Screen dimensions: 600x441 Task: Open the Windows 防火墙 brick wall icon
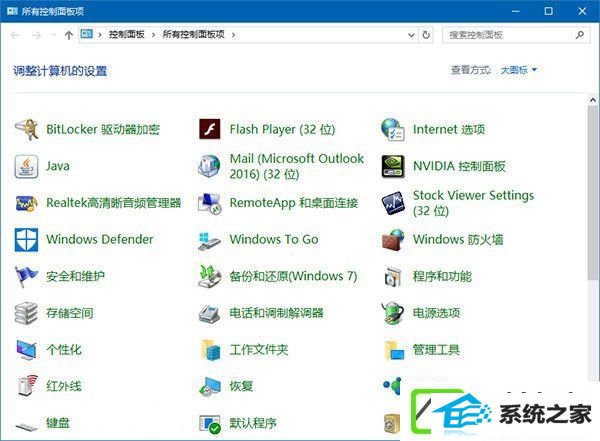(393, 240)
